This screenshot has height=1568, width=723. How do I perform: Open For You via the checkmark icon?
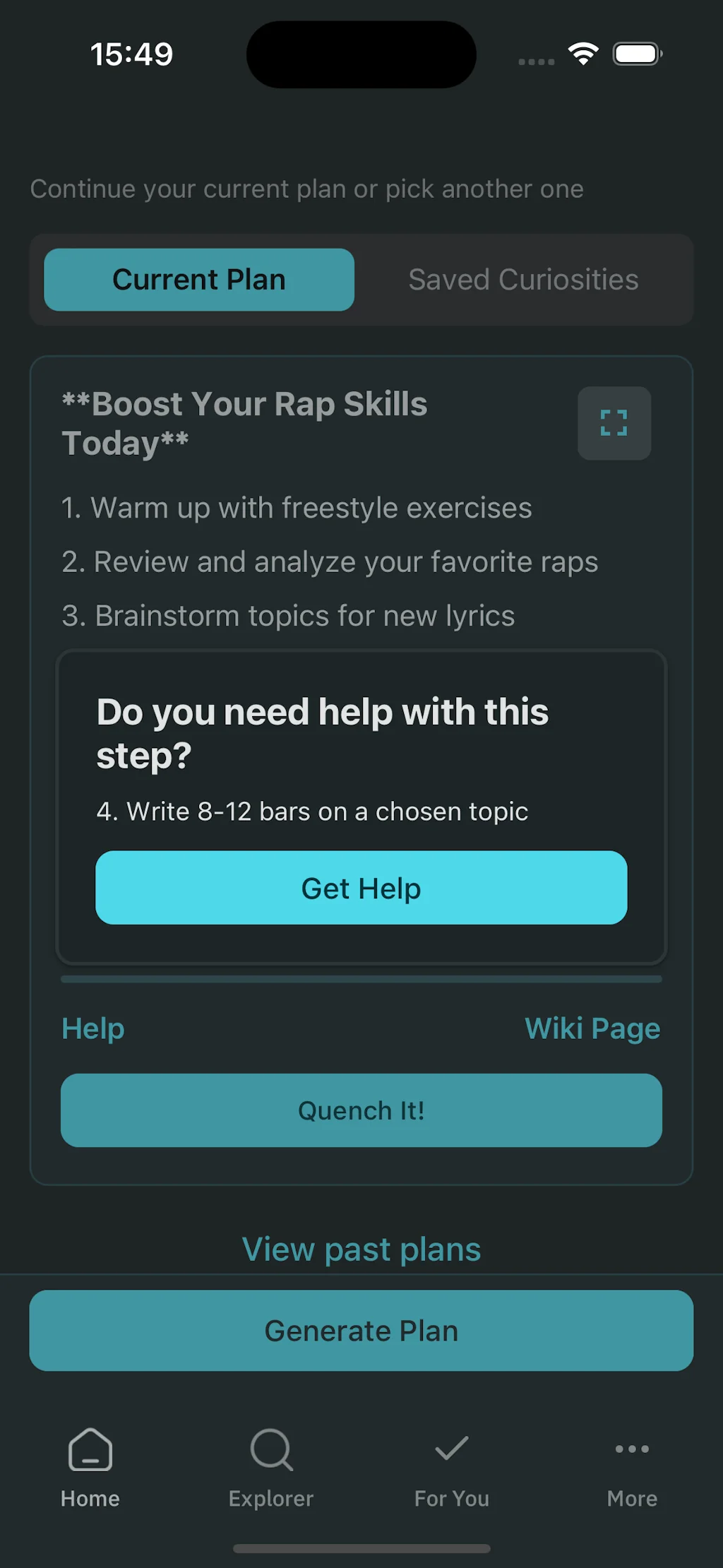click(452, 1449)
